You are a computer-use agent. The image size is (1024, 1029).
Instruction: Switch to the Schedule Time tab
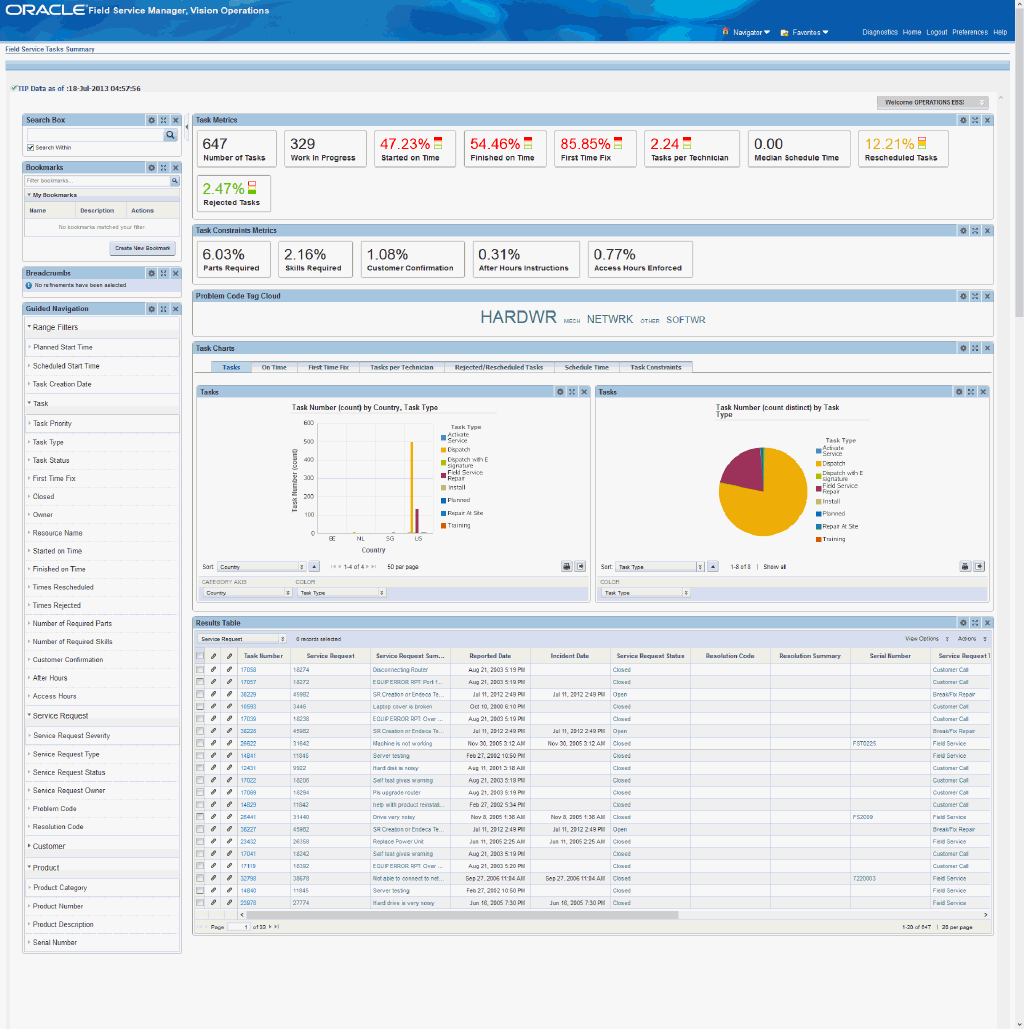[x=587, y=368]
